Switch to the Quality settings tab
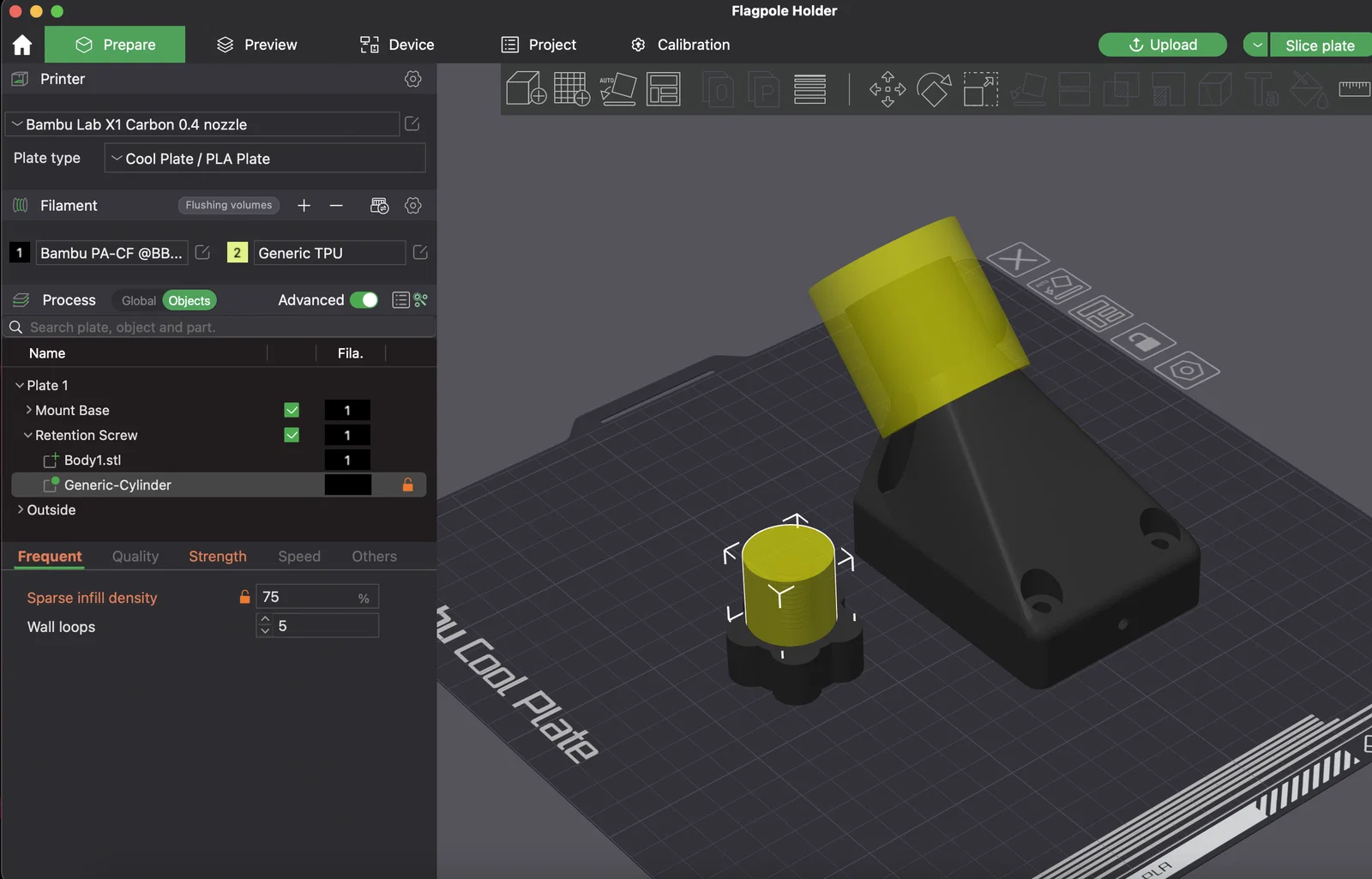Viewport: 1372px width, 879px height. tap(135, 557)
